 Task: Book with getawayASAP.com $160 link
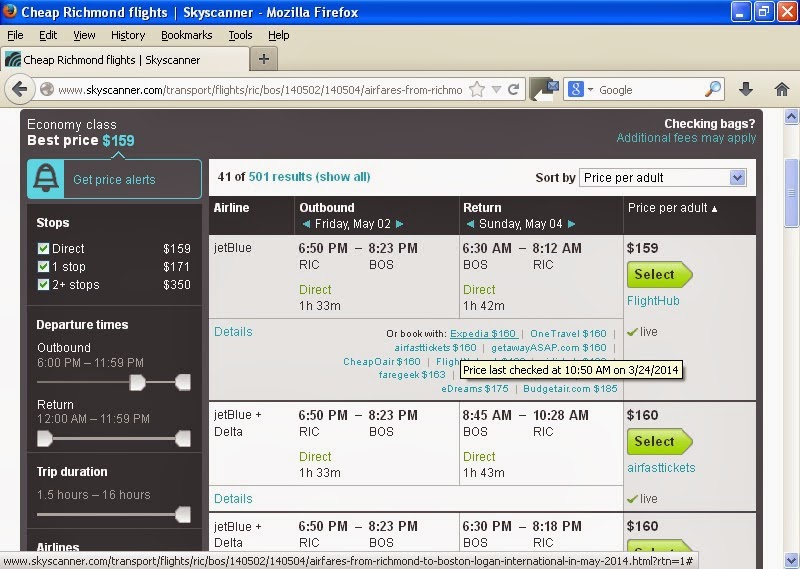(x=548, y=348)
